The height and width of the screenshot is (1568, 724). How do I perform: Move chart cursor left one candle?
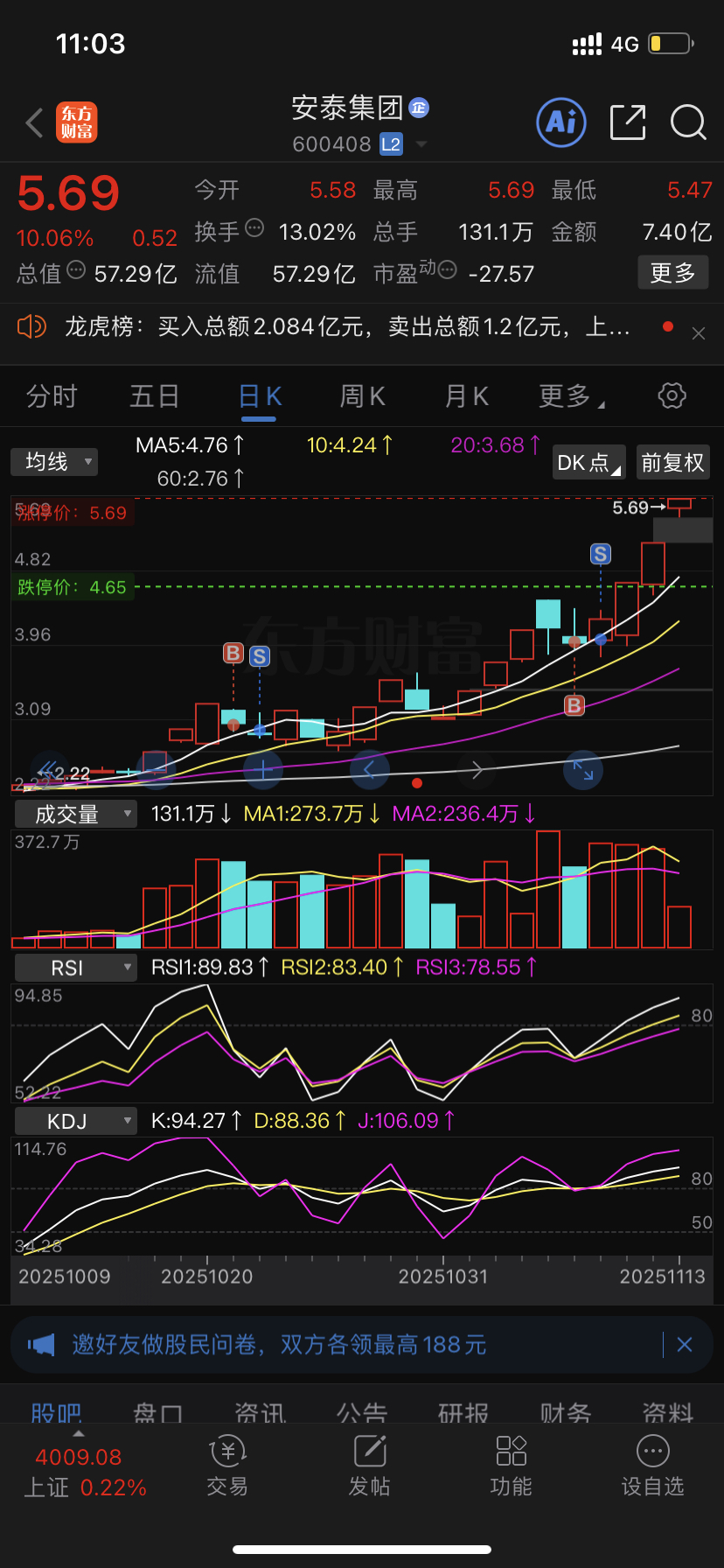pos(369,770)
